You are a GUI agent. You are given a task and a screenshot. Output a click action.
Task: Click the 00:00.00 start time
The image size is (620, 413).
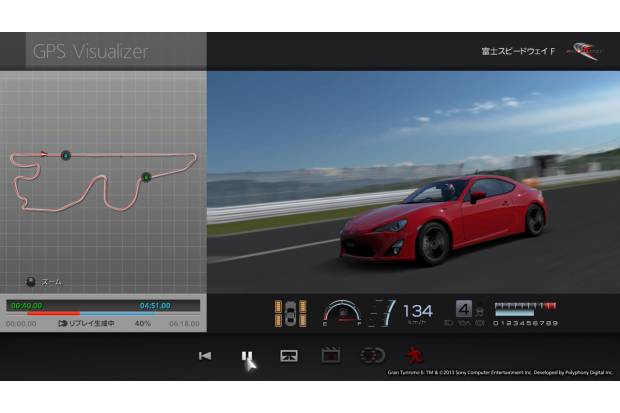pyautogui.click(x=21, y=324)
